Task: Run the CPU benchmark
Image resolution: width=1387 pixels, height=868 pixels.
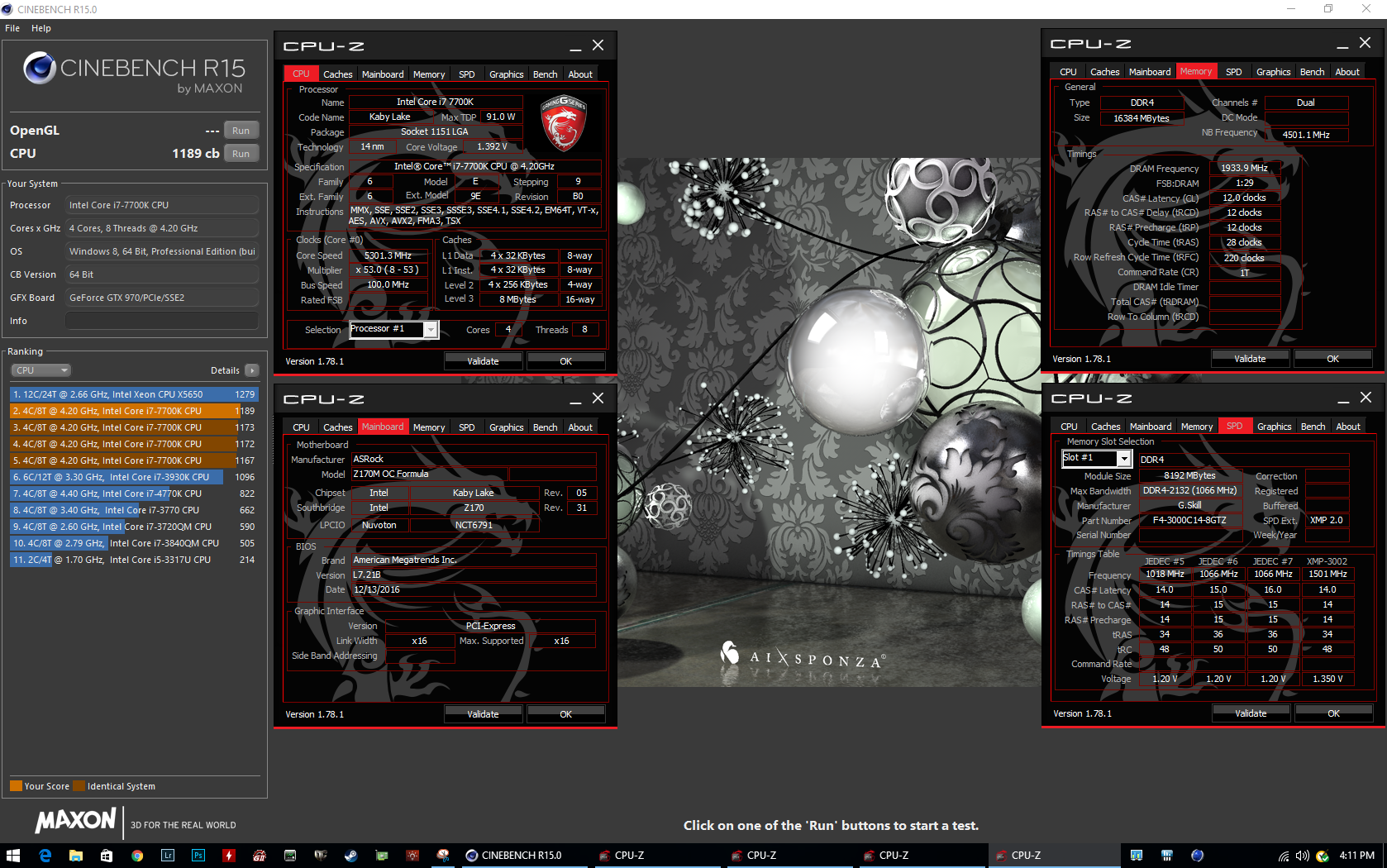Action: (241, 154)
